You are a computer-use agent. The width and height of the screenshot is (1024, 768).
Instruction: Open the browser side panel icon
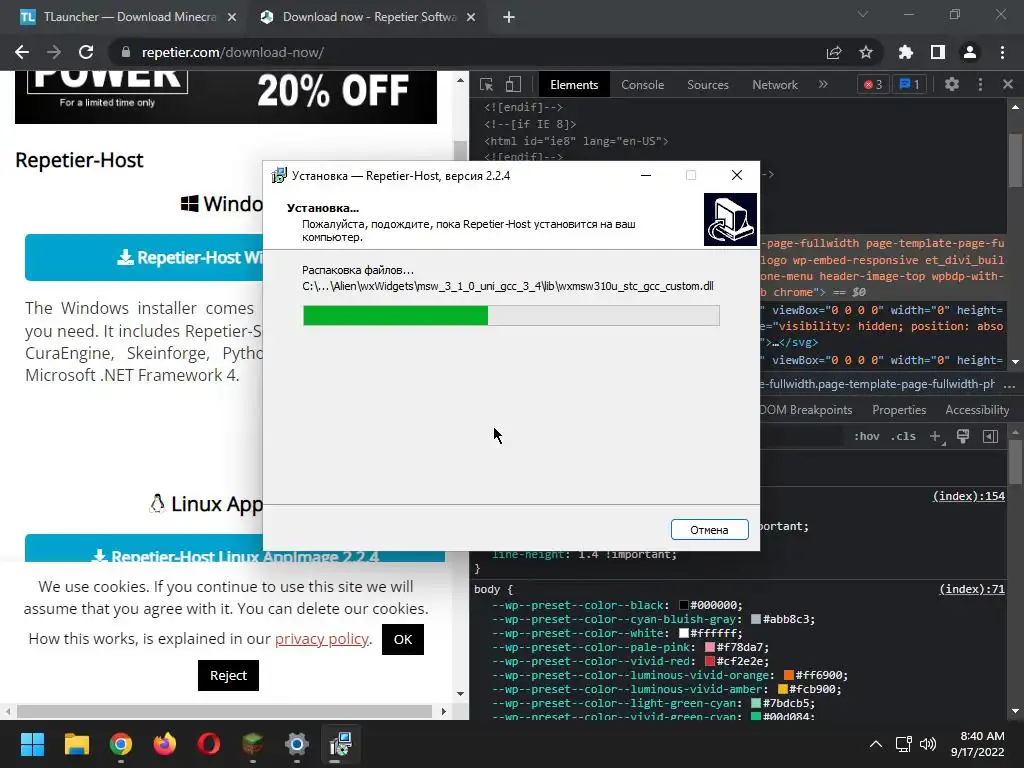[x=938, y=52]
